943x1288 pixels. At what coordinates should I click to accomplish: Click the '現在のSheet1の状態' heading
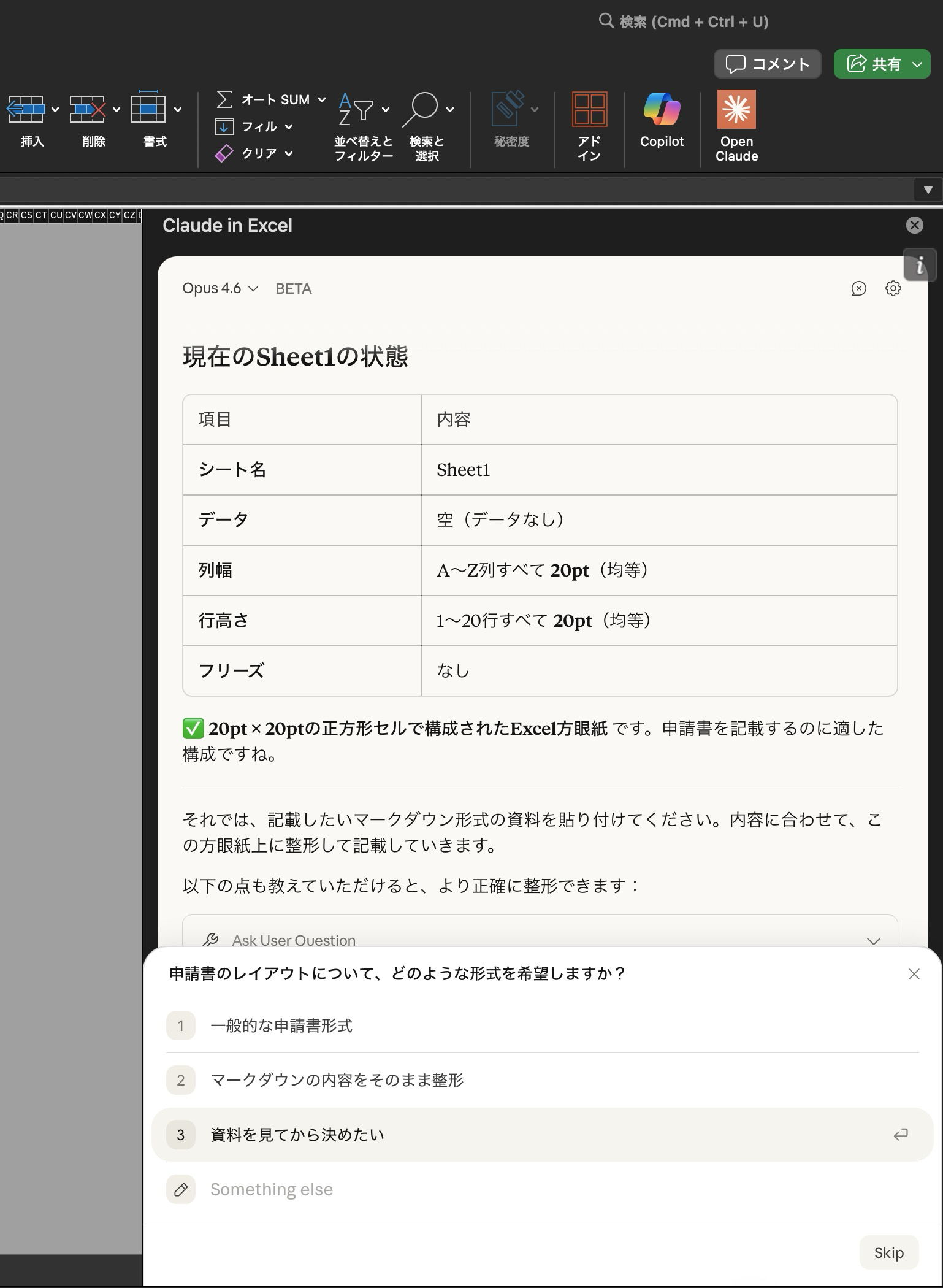295,356
